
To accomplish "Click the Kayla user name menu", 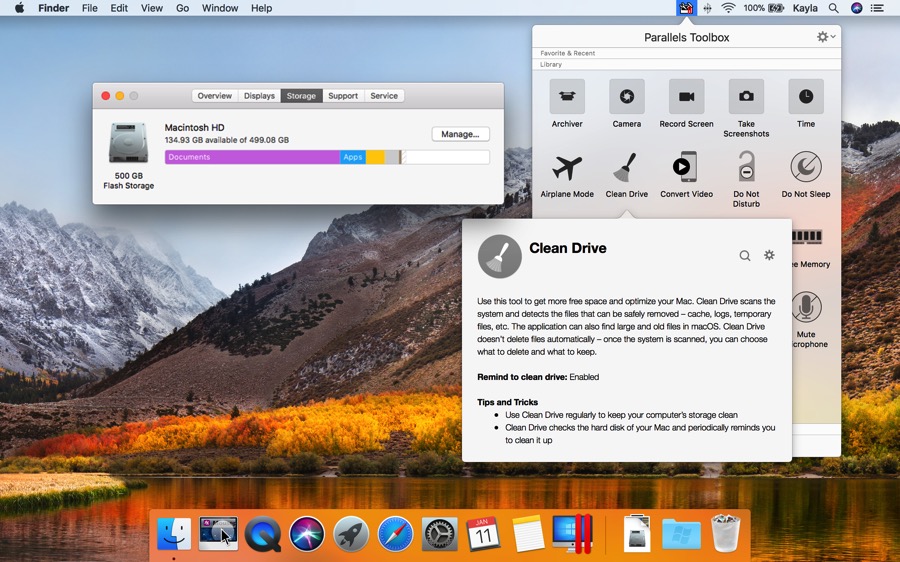I will (805, 8).
